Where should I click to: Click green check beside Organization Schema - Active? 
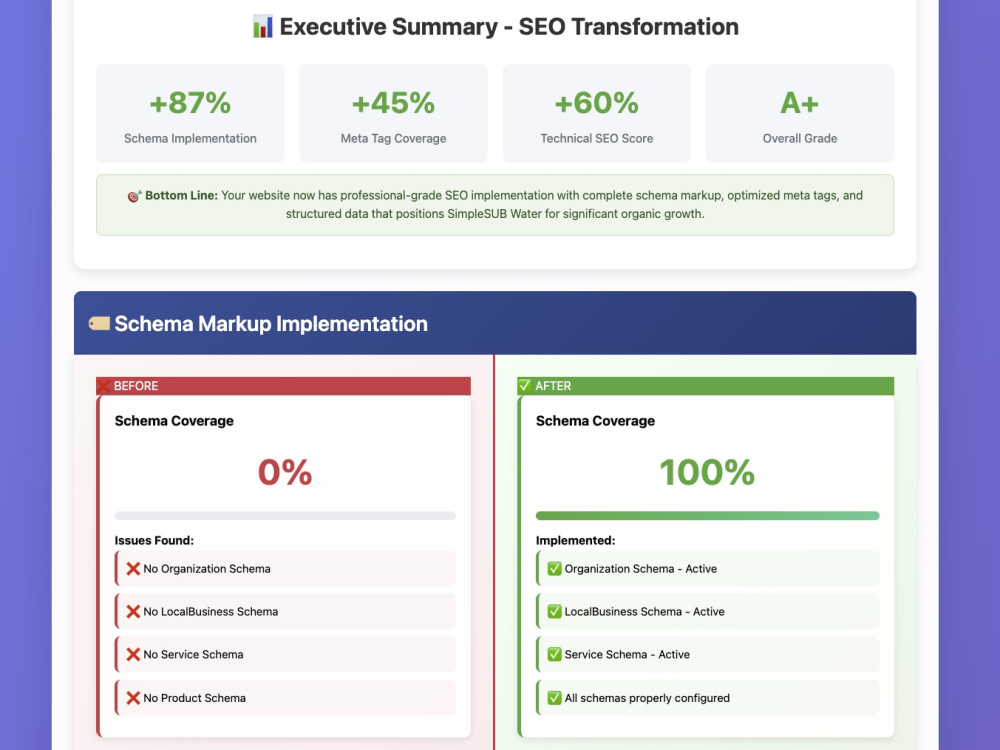point(554,569)
